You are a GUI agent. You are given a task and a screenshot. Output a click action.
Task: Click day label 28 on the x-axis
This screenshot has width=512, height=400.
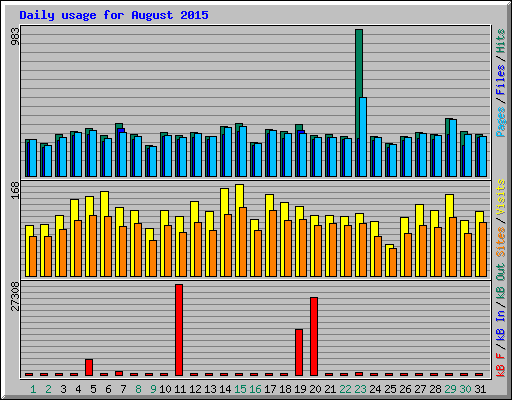click(x=435, y=389)
